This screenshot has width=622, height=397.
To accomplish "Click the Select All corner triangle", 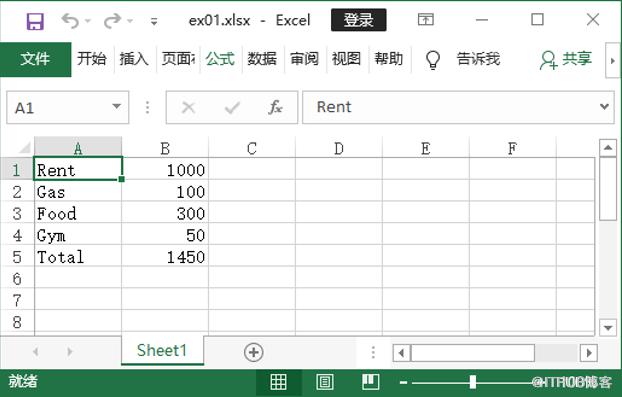I will click(25, 148).
